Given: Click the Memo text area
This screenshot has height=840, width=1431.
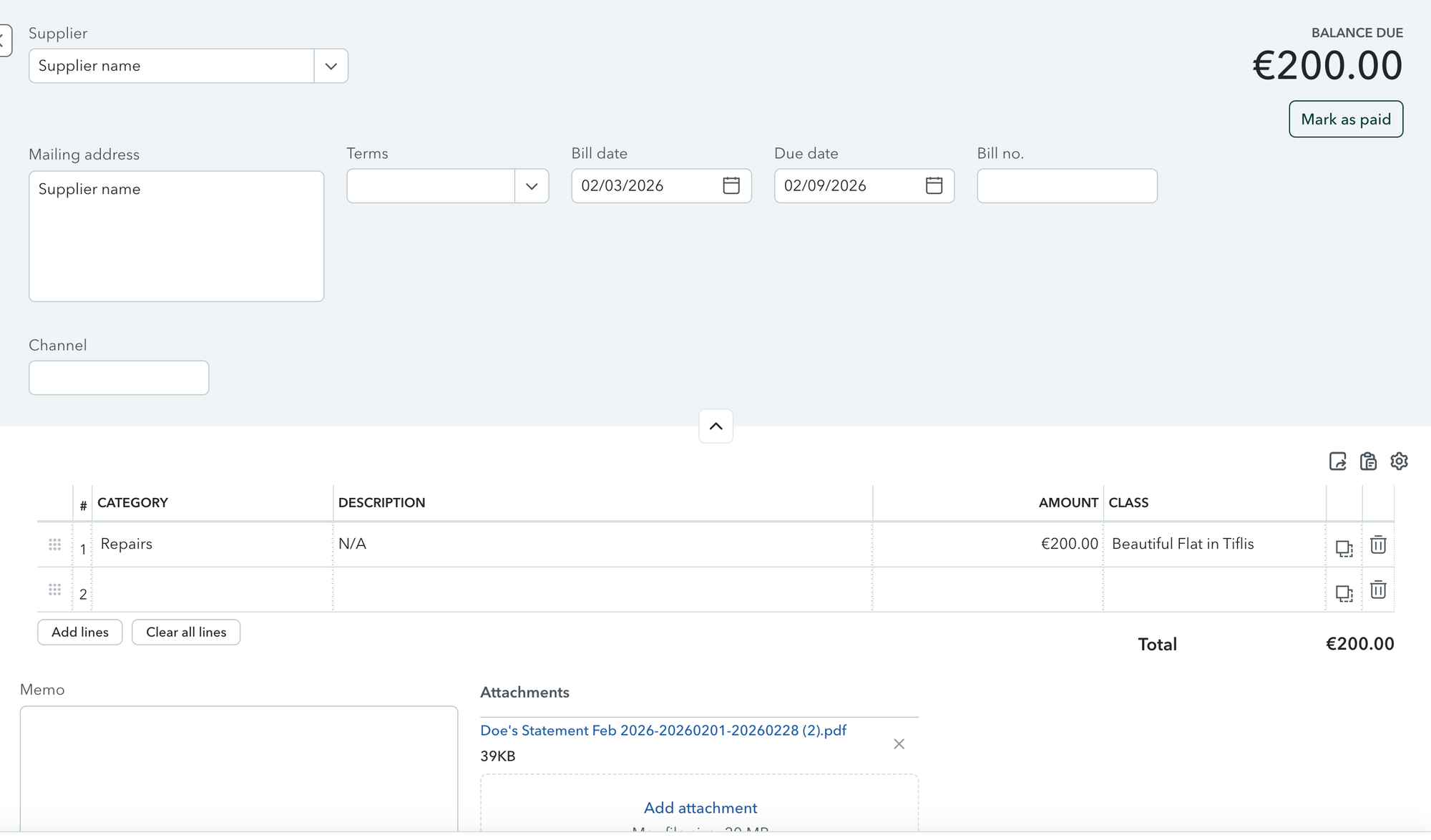Looking at the screenshot, I should coord(239,769).
